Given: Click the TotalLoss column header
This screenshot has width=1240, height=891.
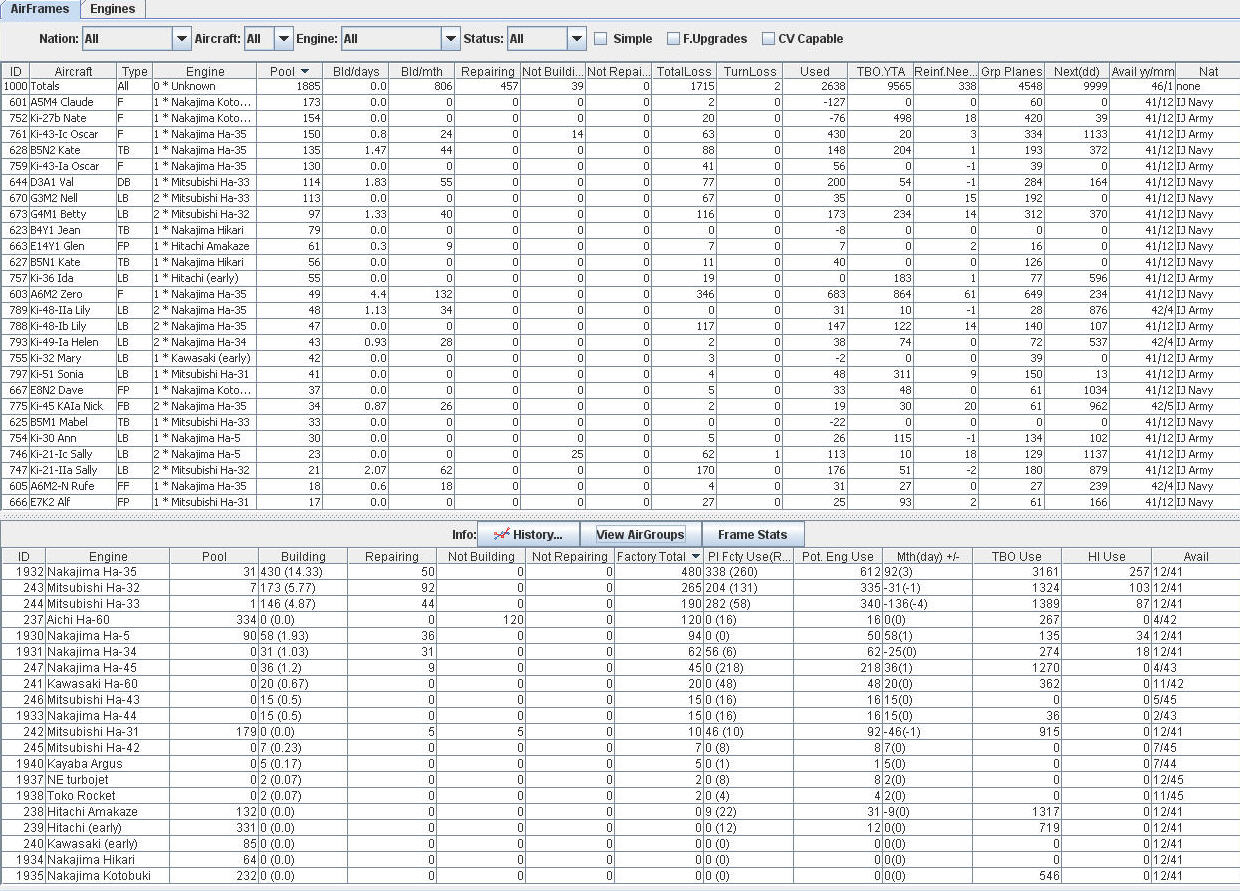Looking at the screenshot, I should 683,71.
